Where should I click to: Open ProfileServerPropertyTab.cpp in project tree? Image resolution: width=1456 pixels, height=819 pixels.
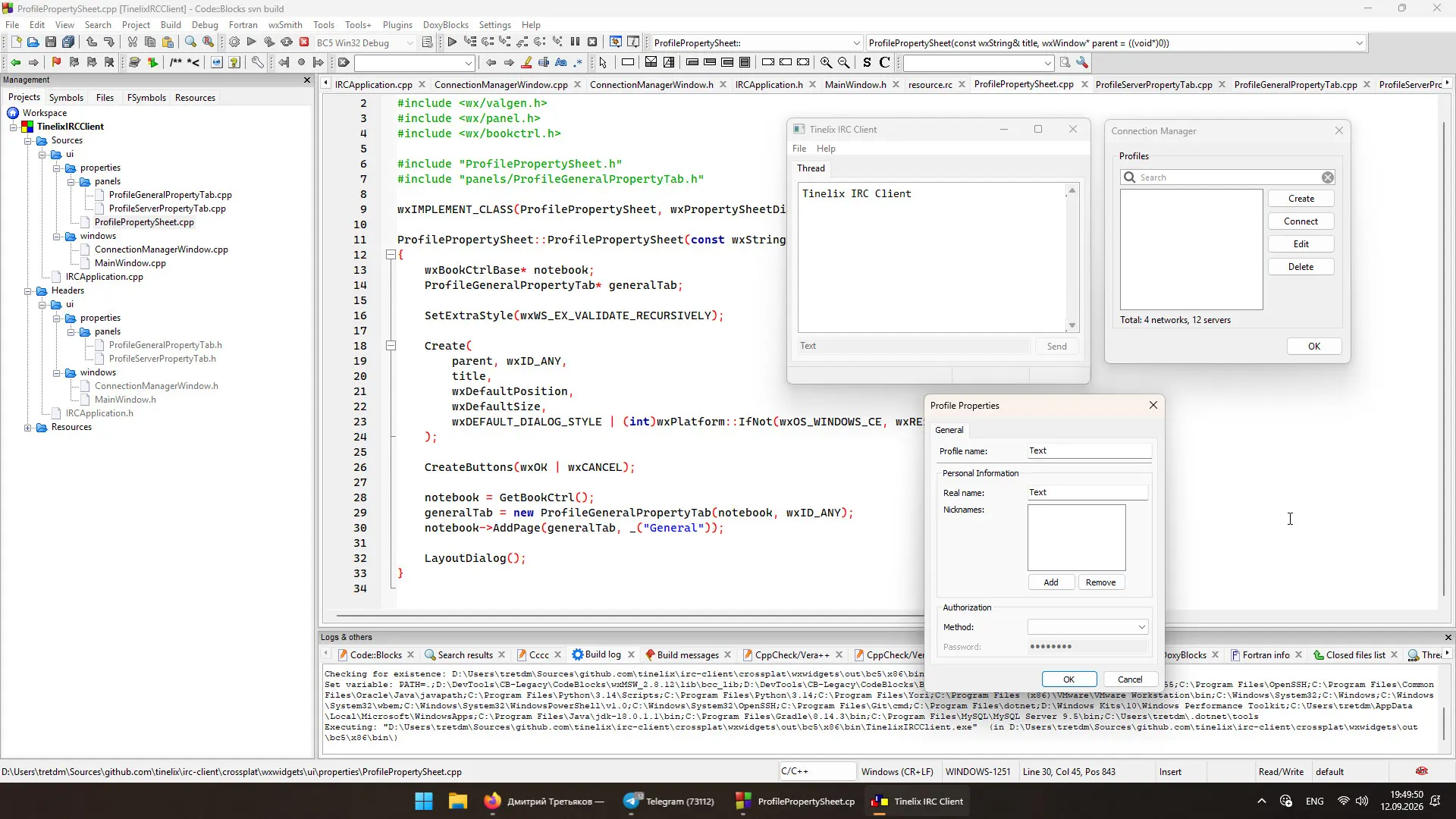pyautogui.click(x=167, y=209)
